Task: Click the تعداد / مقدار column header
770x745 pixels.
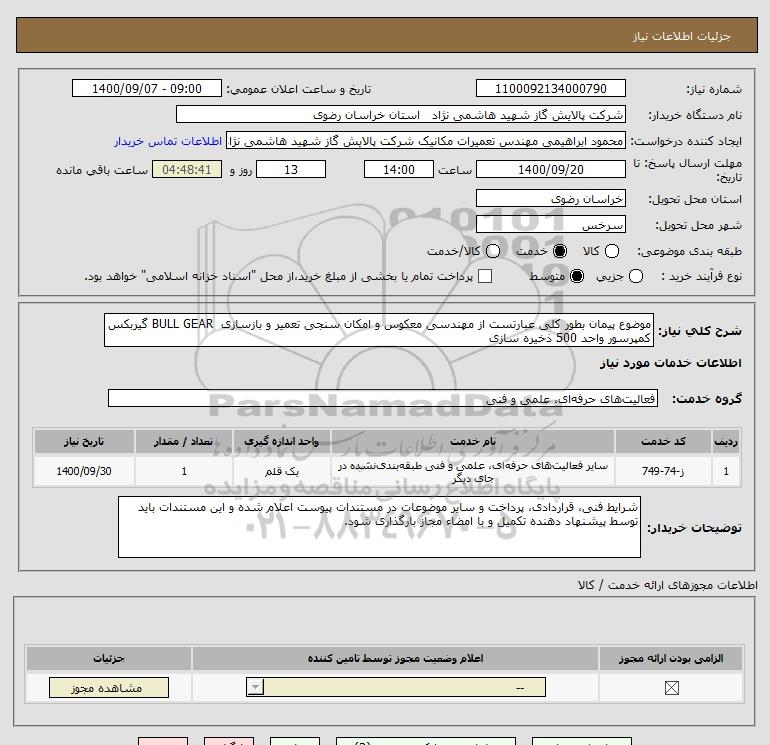Action: click(x=184, y=441)
